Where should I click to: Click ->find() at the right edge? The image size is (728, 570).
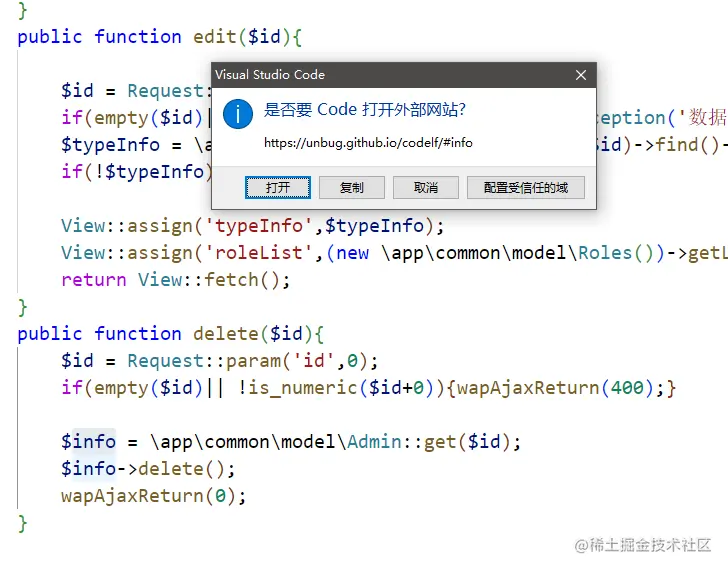(x=676, y=145)
